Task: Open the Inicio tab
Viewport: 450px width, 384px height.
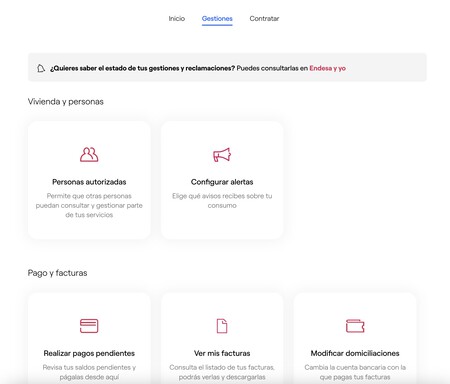Action: coord(177,19)
